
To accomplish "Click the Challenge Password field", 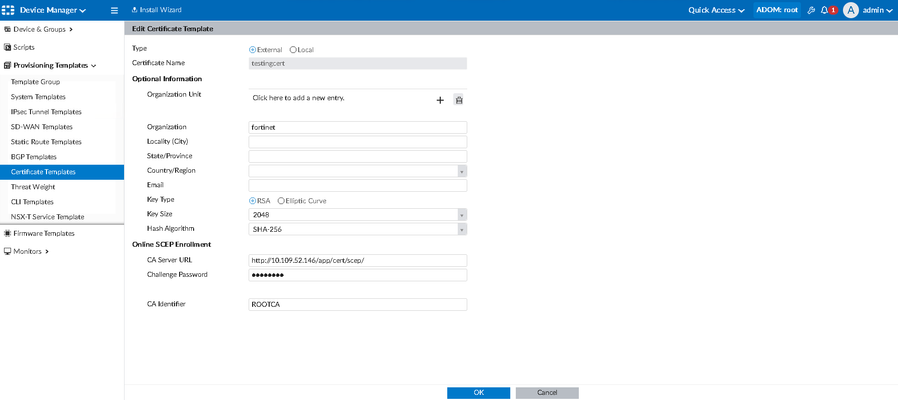I will click(x=358, y=275).
